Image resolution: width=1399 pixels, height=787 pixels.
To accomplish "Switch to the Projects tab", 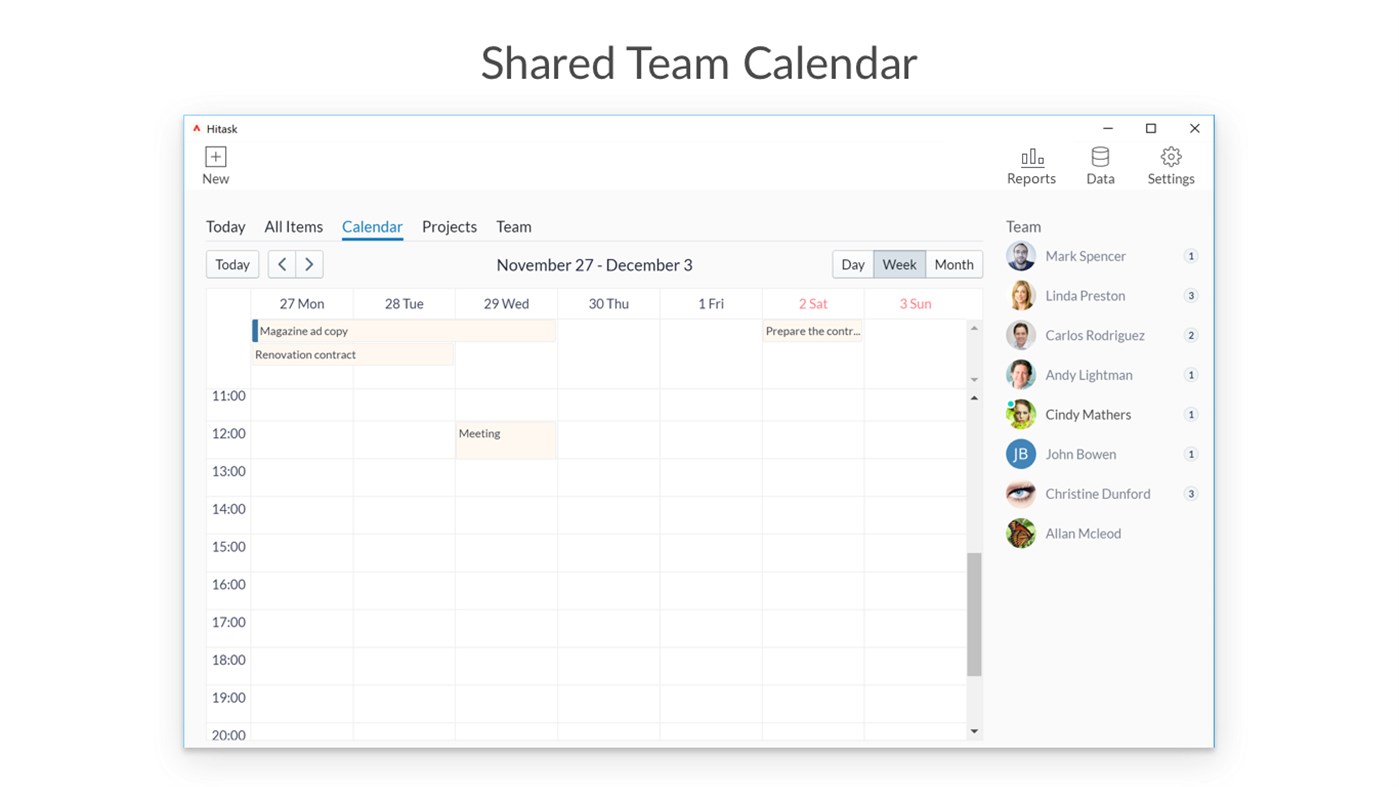I will point(449,226).
